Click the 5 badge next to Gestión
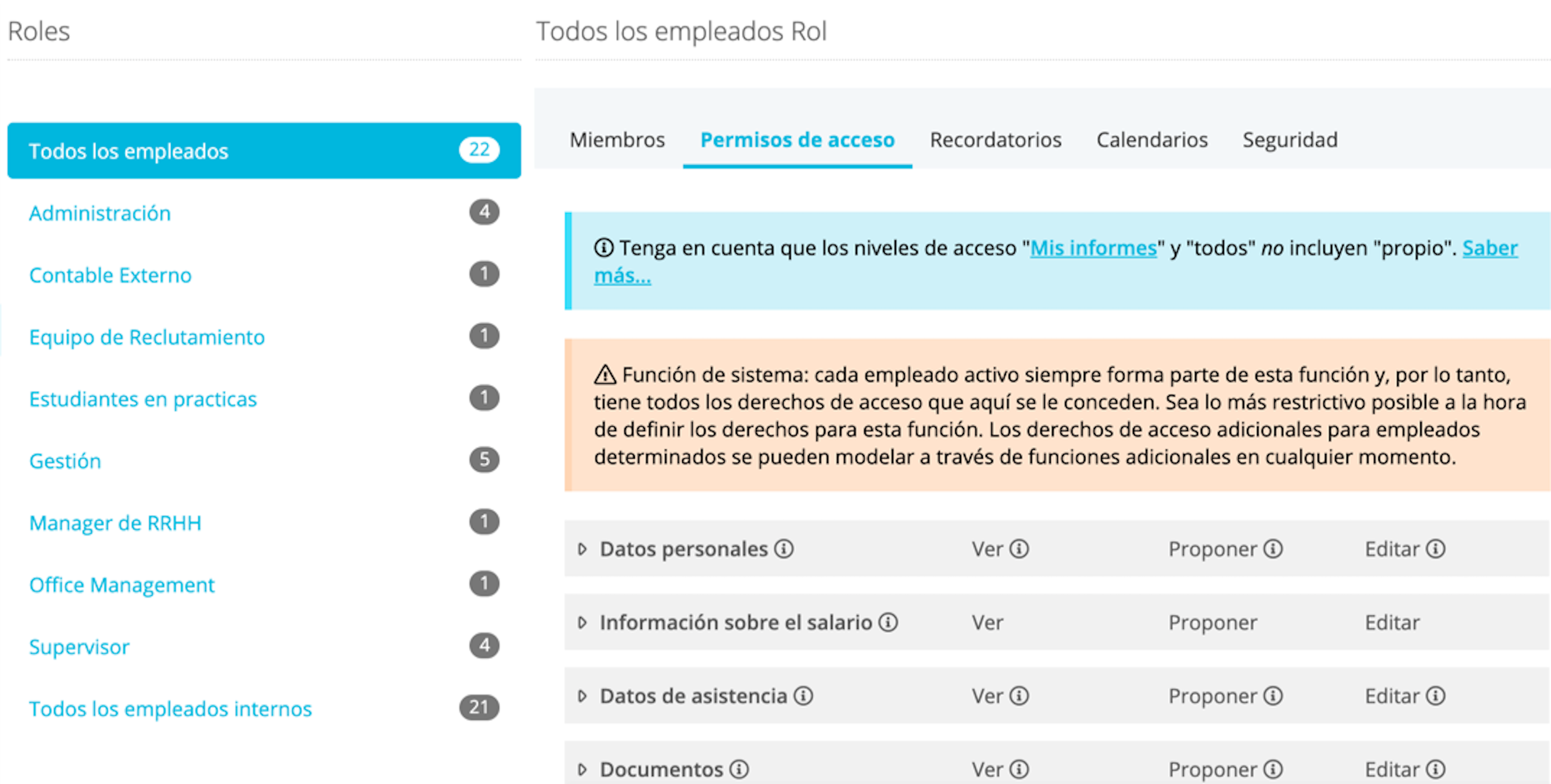This screenshot has width=1551, height=784. pyautogui.click(x=484, y=460)
